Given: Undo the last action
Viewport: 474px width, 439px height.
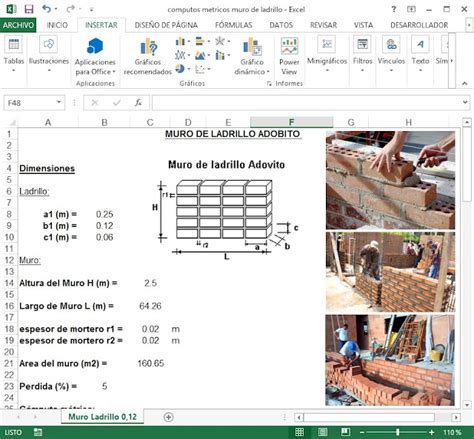Looking at the screenshot, I should (x=47, y=9).
